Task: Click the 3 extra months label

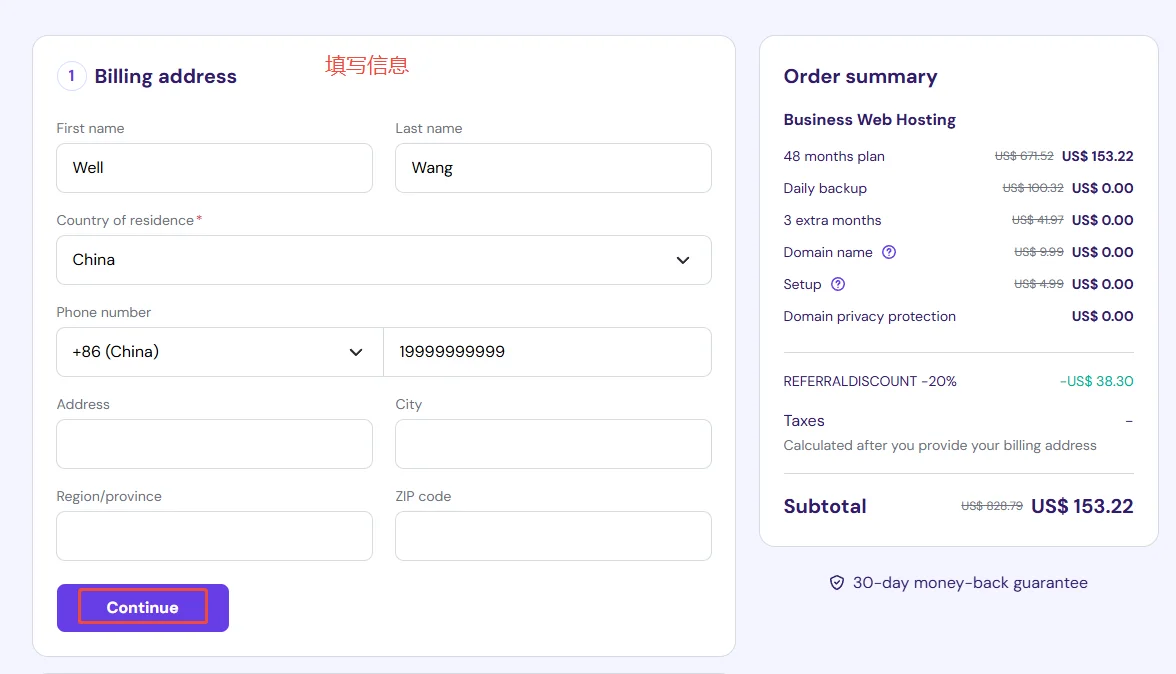Action: (x=832, y=220)
